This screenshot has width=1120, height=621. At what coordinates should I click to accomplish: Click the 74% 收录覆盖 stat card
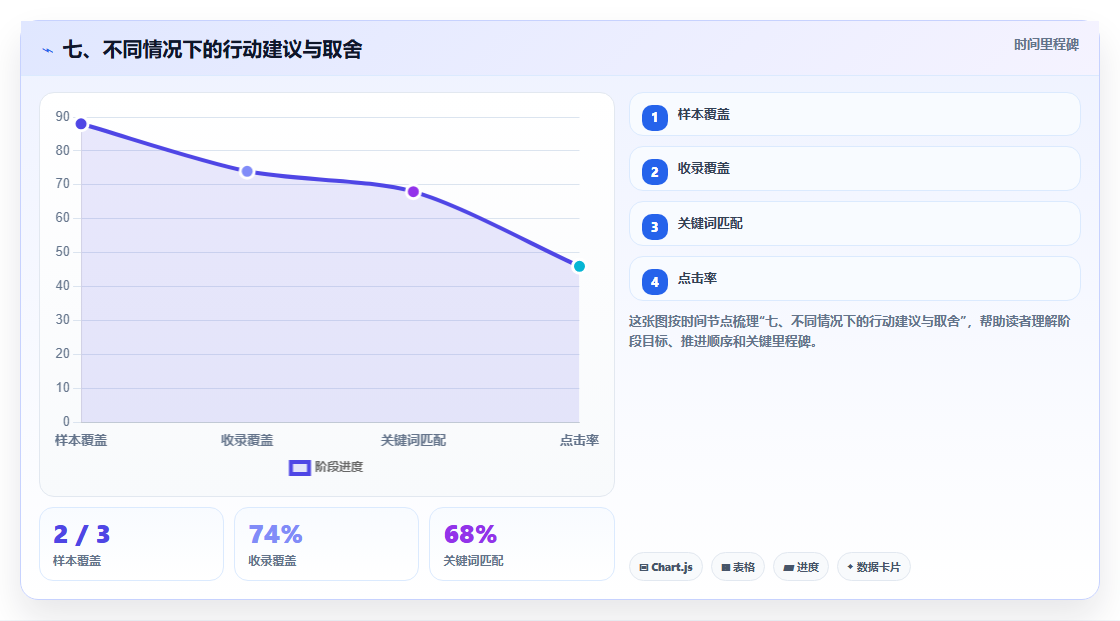pos(326,544)
